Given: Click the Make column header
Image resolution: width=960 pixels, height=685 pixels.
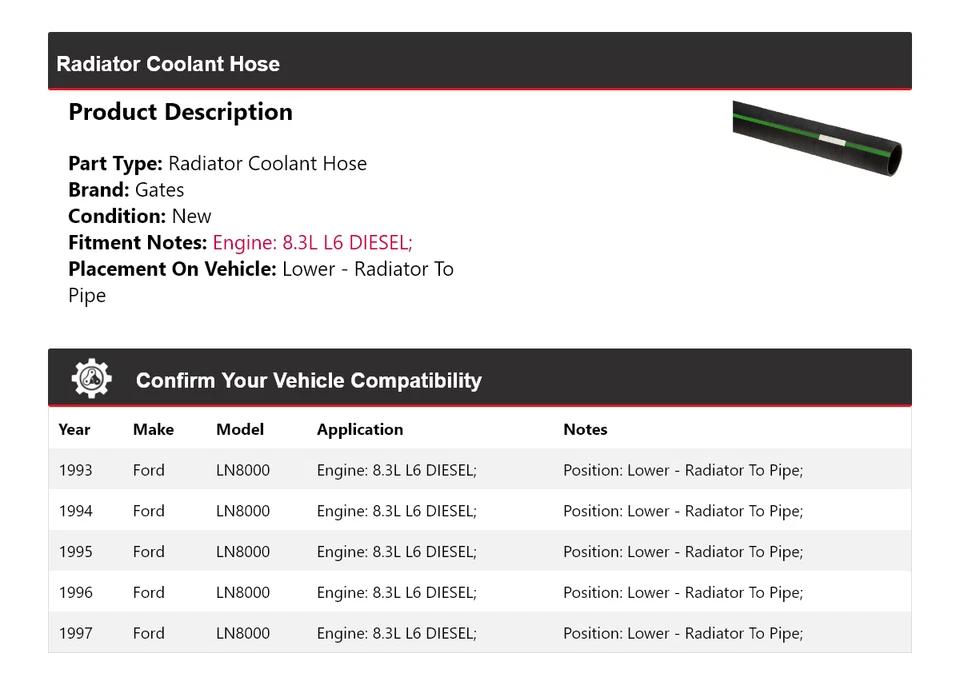Looking at the screenshot, I should click(x=153, y=429).
